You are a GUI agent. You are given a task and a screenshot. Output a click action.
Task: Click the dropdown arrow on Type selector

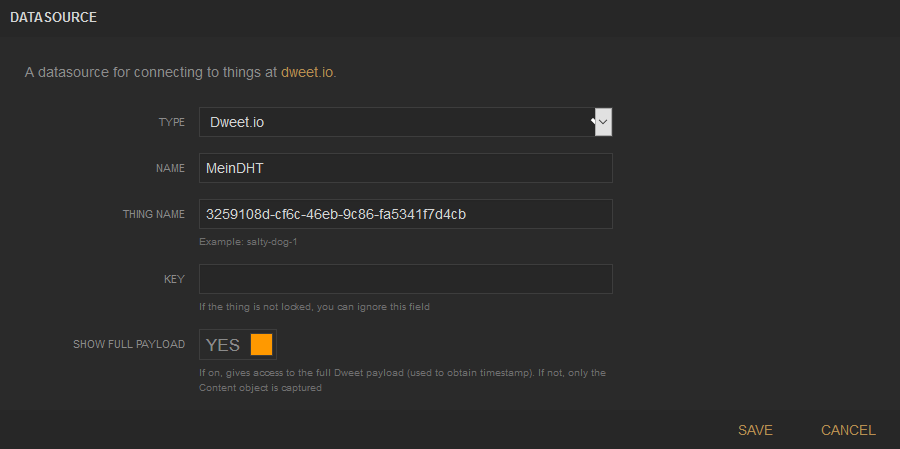click(603, 122)
